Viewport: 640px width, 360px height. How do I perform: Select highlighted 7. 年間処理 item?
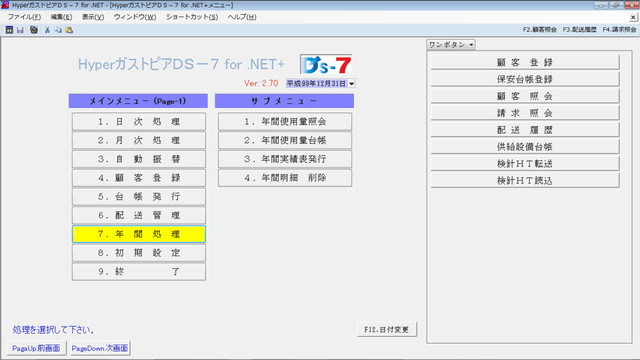(x=139, y=234)
